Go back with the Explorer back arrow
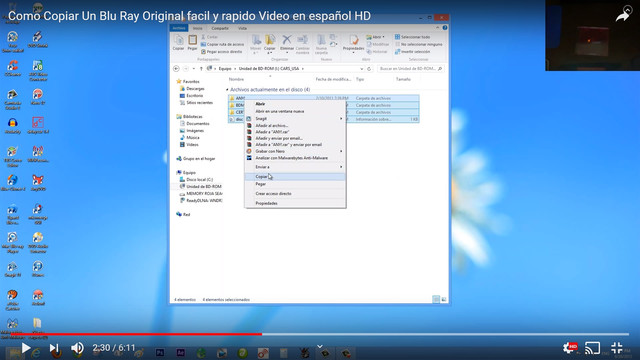The height and width of the screenshot is (360, 640). (x=176, y=69)
